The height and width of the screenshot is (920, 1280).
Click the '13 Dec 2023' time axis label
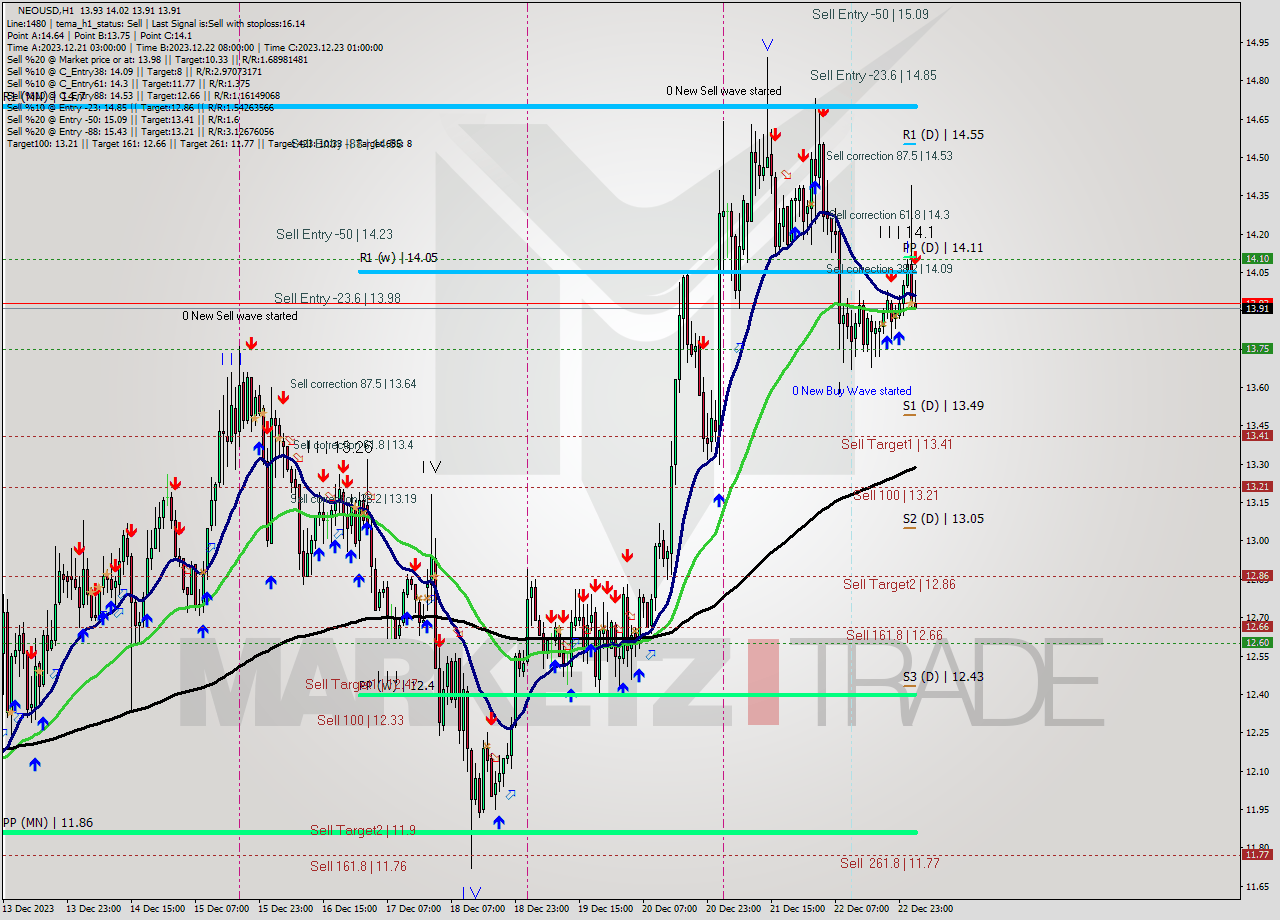pyautogui.click(x=29, y=909)
